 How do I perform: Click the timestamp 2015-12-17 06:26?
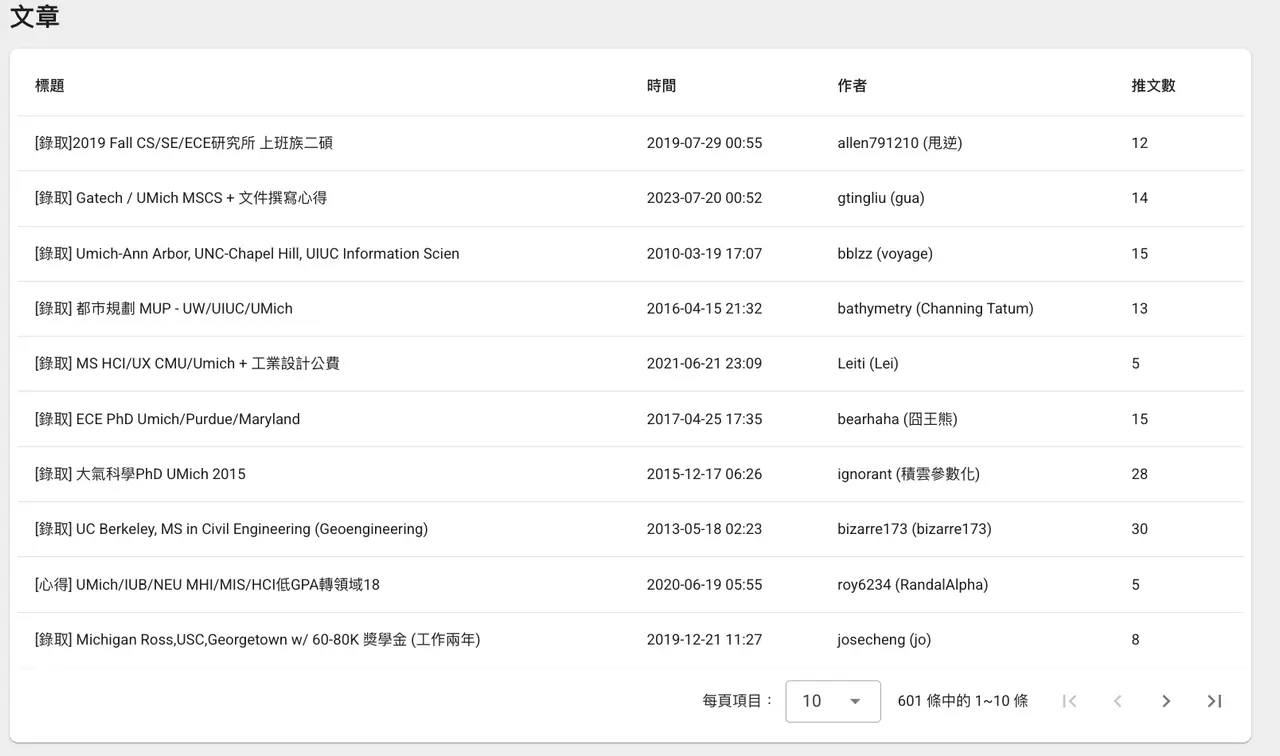(704, 474)
